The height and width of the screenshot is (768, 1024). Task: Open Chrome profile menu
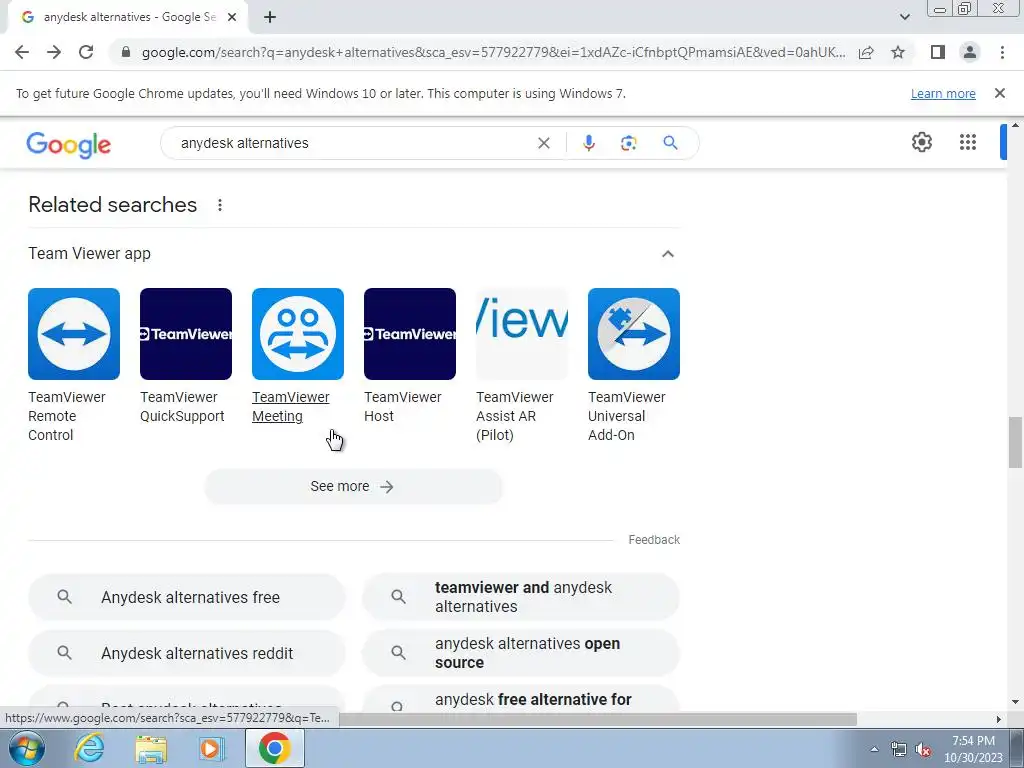tap(970, 52)
